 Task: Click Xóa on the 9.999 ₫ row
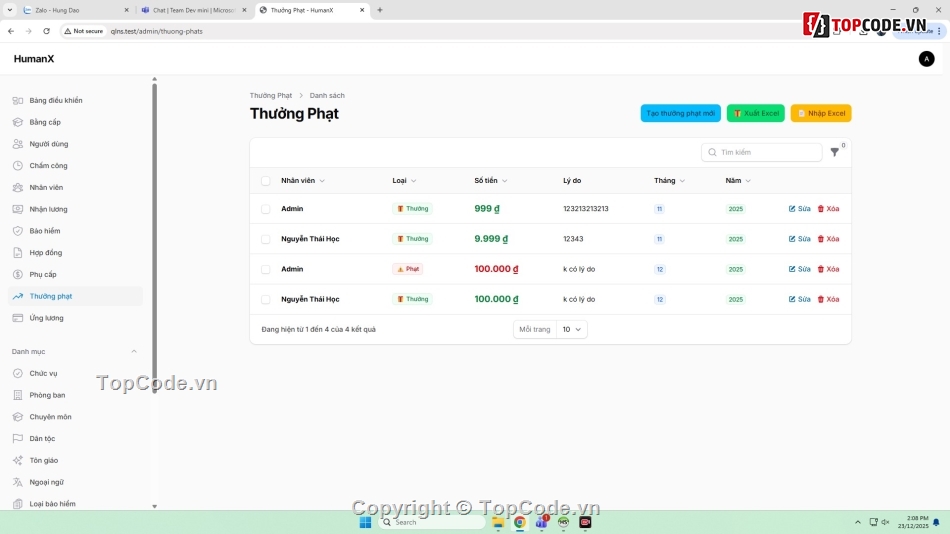click(x=828, y=239)
